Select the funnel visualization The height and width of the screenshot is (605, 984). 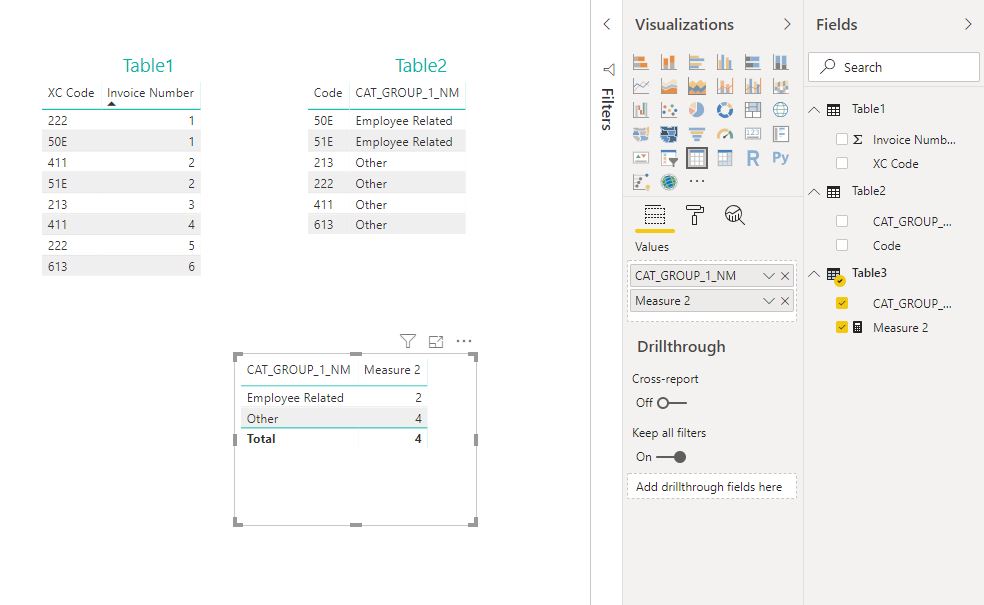697,134
